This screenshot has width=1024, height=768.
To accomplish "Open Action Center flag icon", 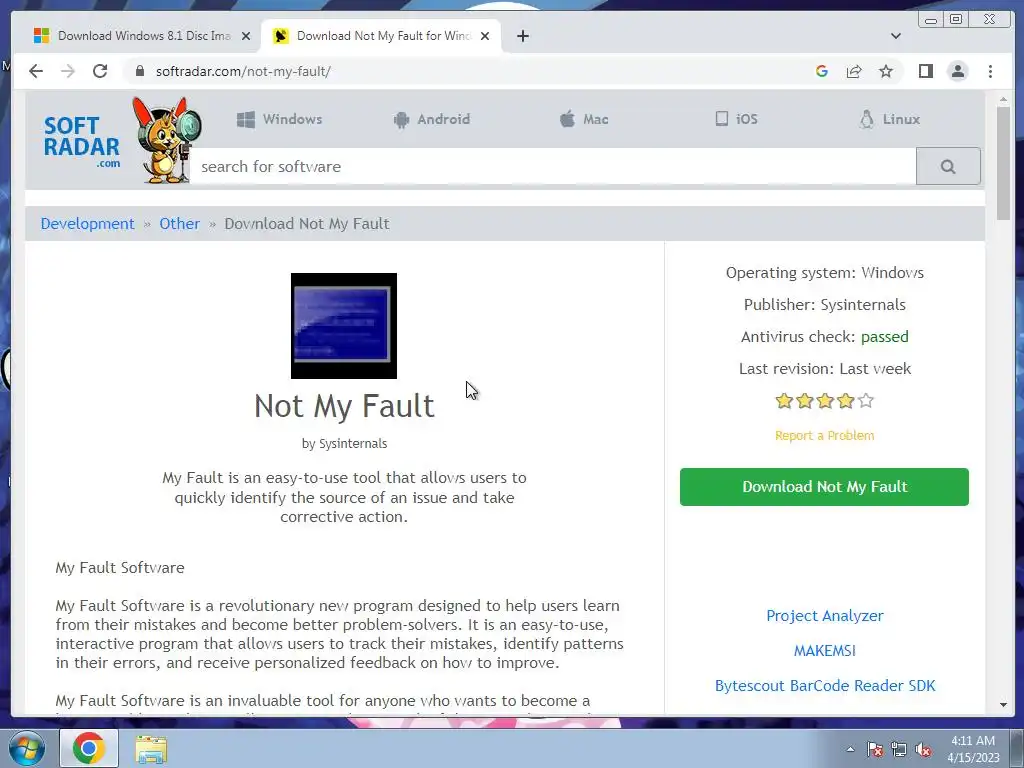I will pos(874,749).
